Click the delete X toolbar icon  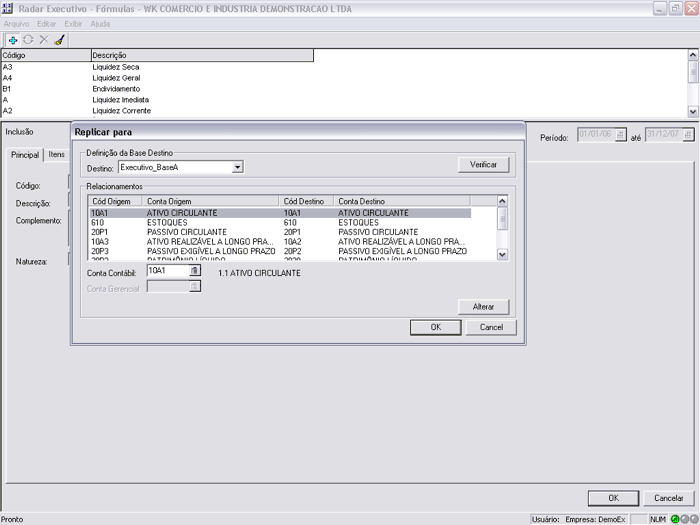coord(43,40)
